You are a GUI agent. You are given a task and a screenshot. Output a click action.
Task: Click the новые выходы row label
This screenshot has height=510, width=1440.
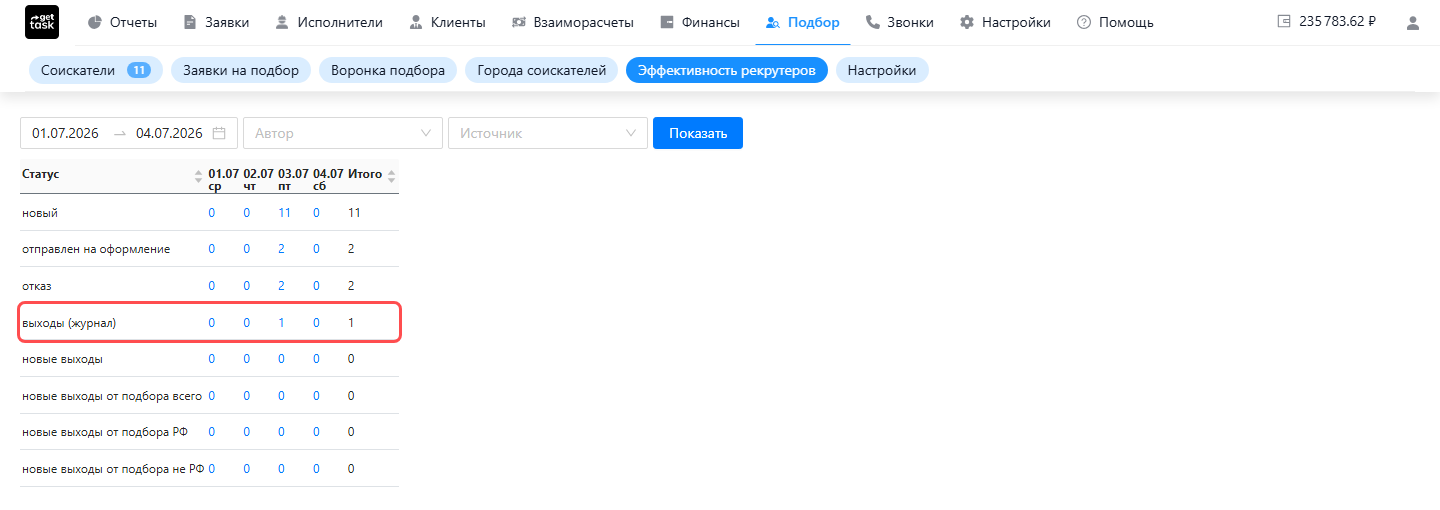(62, 359)
